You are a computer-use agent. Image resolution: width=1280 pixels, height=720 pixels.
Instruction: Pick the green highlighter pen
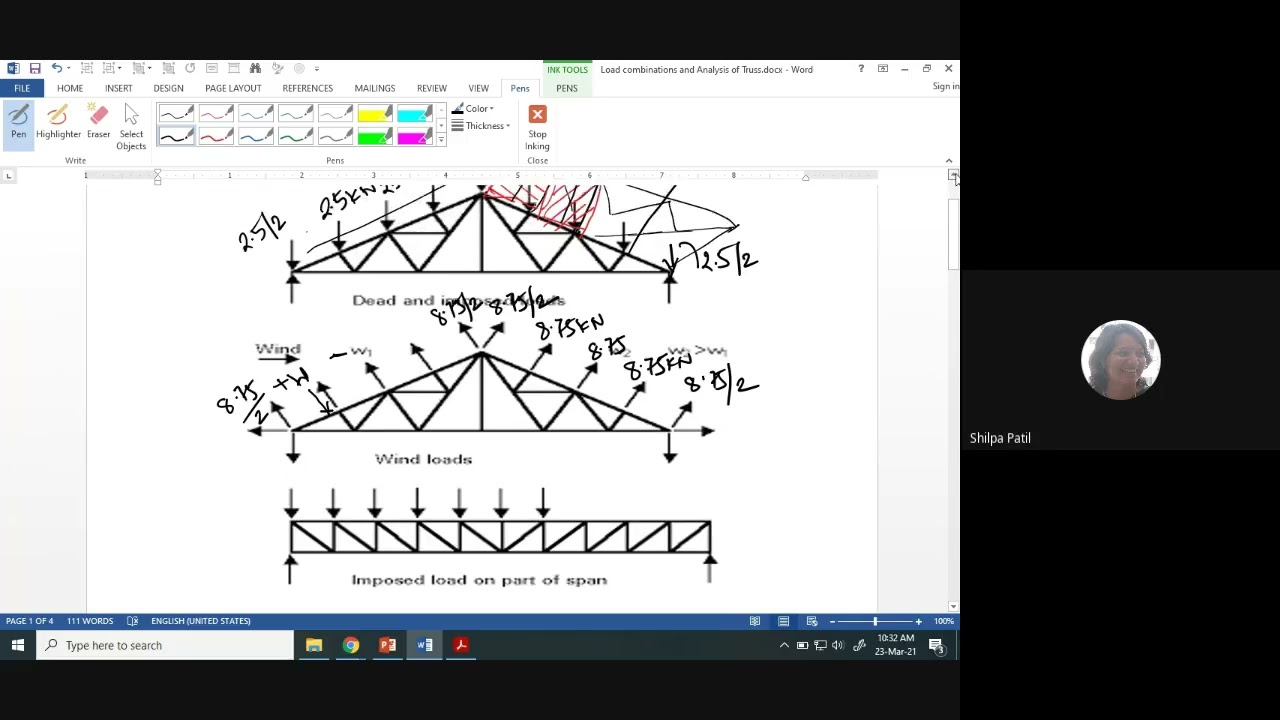pyautogui.click(x=375, y=136)
